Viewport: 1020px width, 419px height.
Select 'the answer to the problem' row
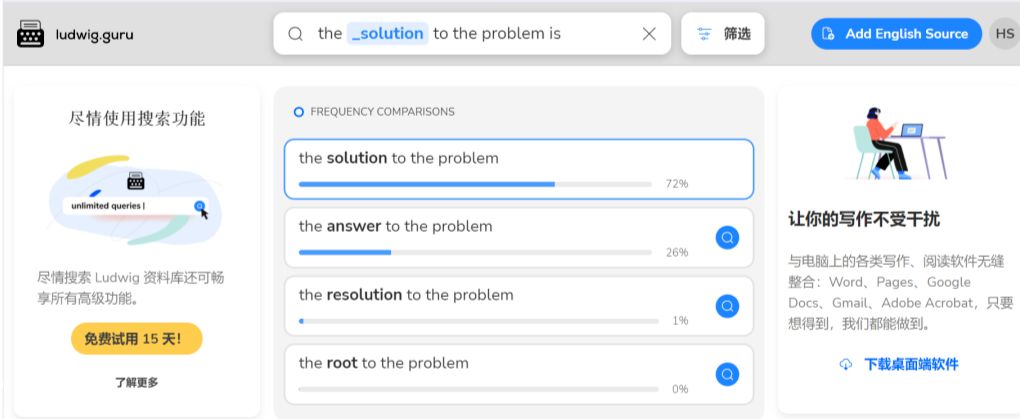coord(500,237)
